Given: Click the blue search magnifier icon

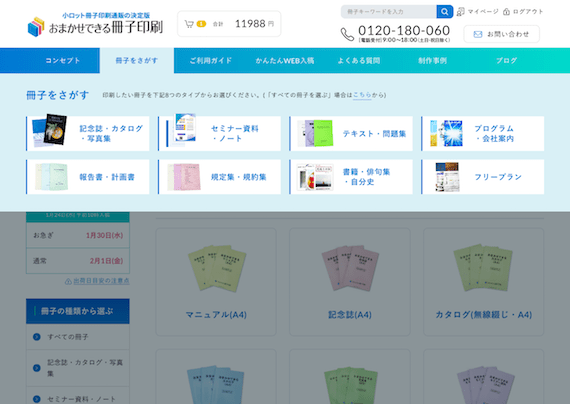Looking at the screenshot, I should pos(445,12).
